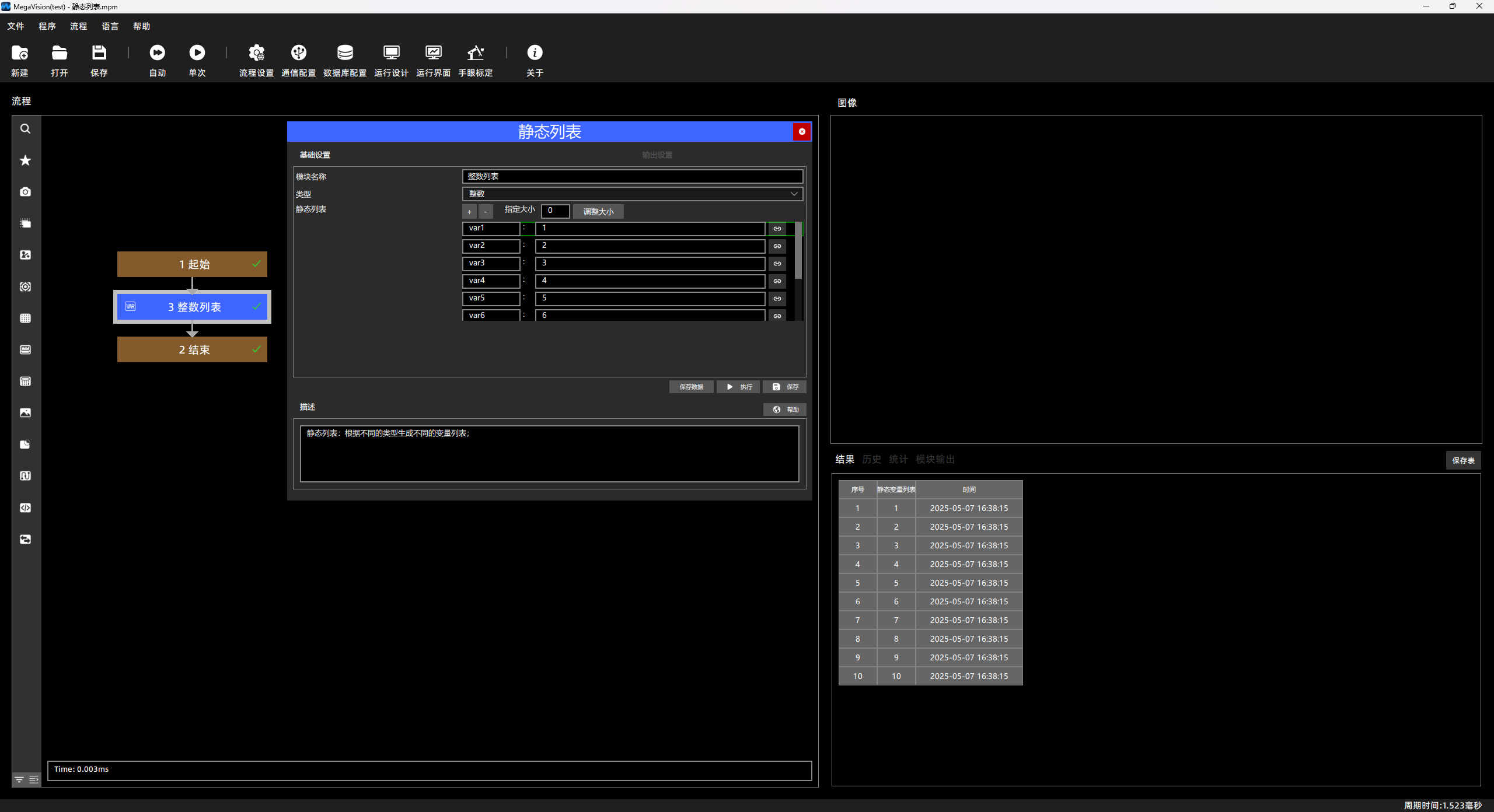Select the picture tool in sidebar
The width and height of the screenshot is (1494, 812).
(x=26, y=413)
